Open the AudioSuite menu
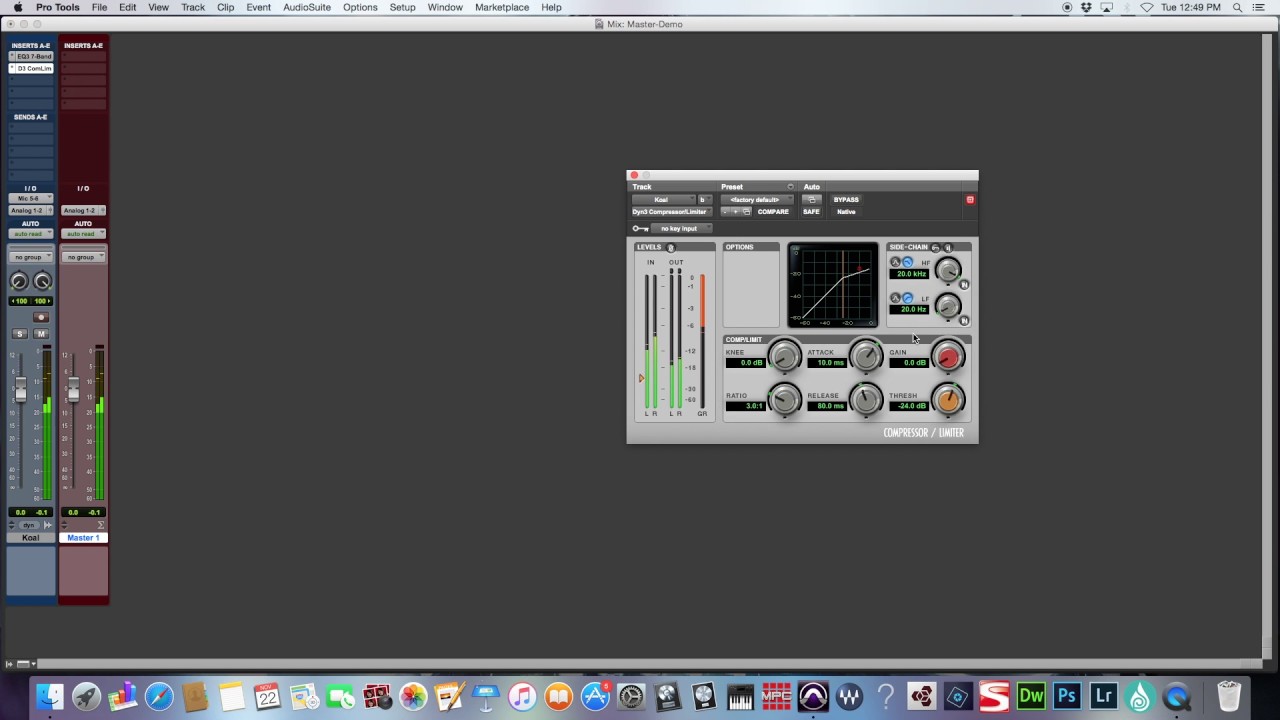 (x=307, y=7)
